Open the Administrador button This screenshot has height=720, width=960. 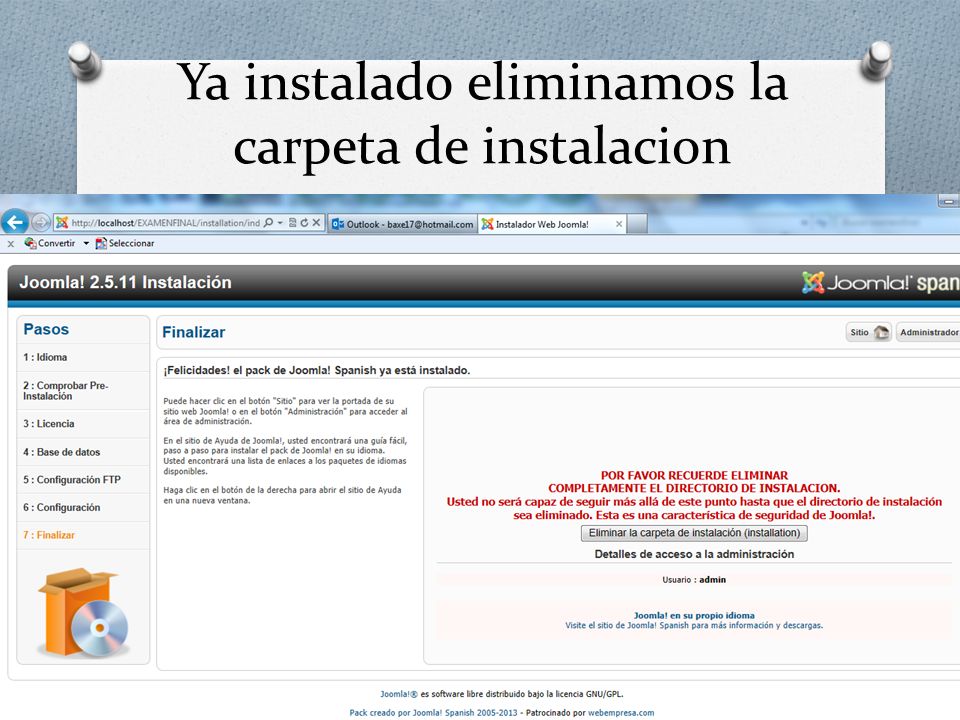[928, 332]
